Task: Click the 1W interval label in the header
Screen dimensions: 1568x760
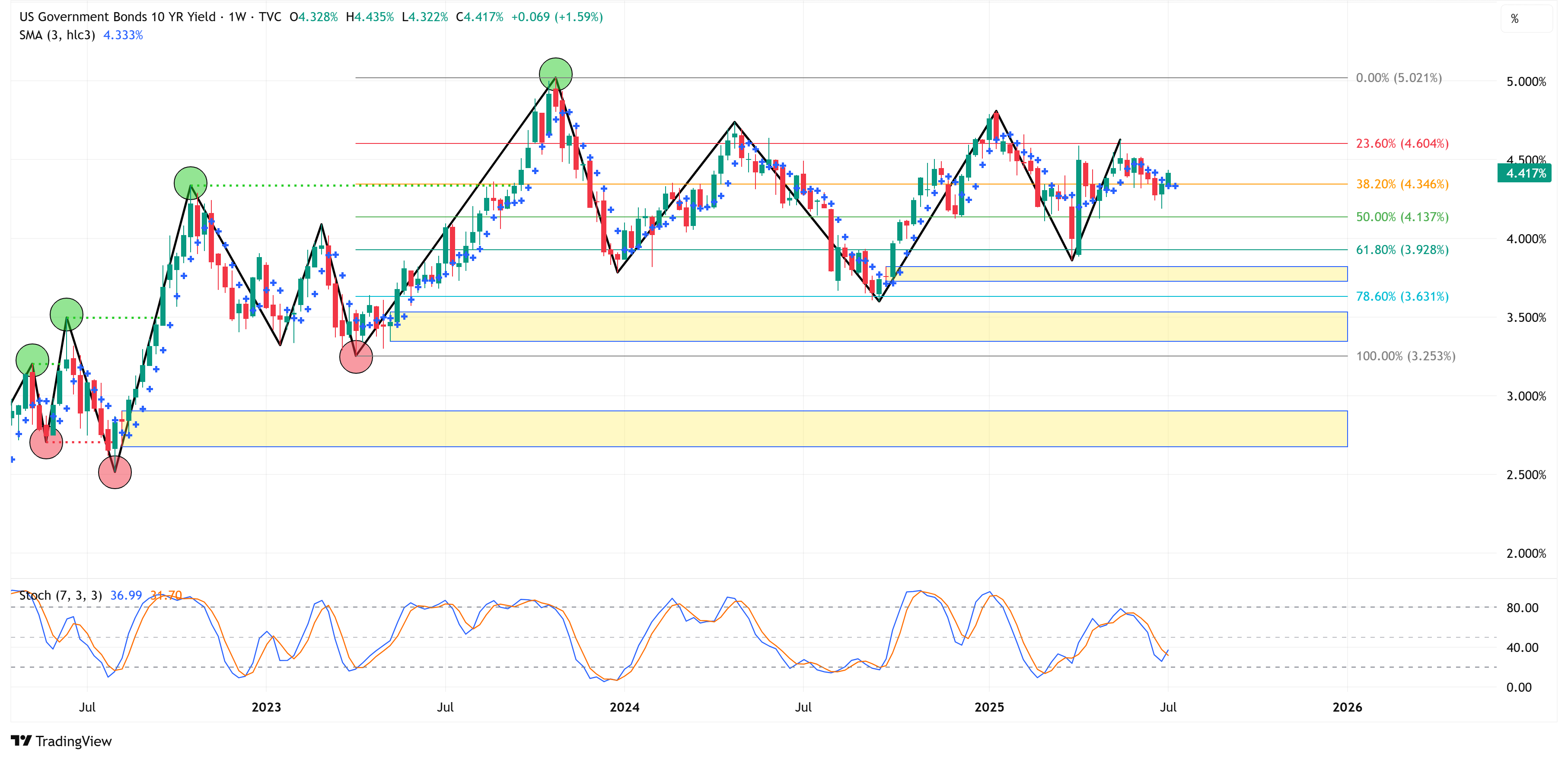Action: (237, 17)
